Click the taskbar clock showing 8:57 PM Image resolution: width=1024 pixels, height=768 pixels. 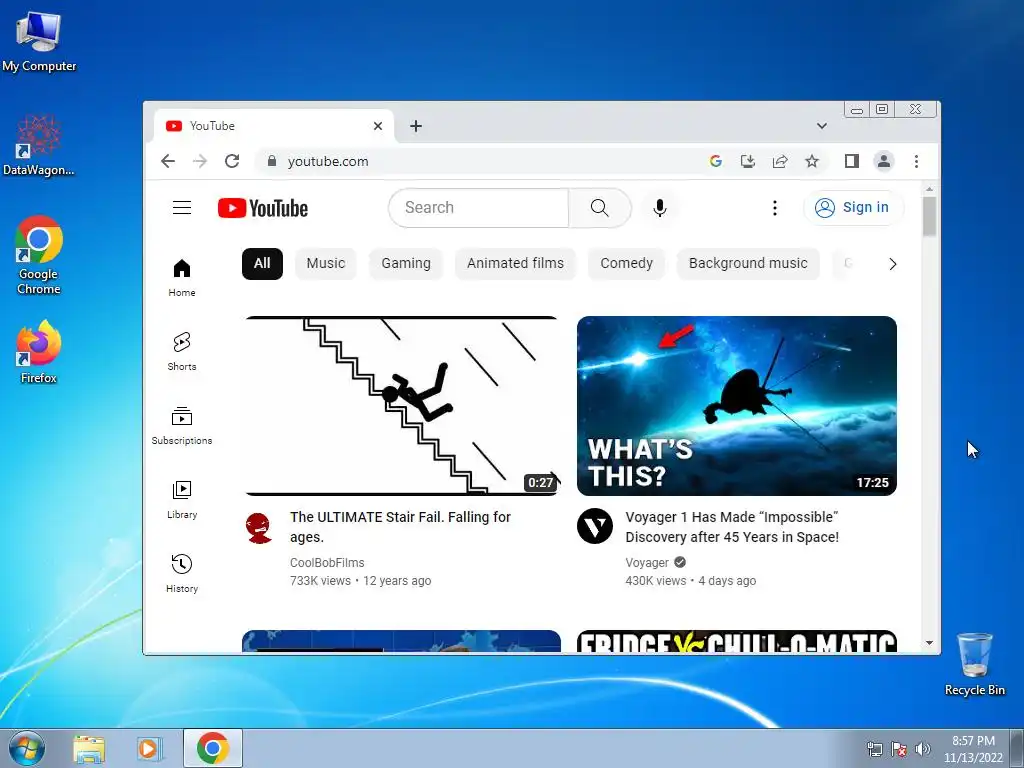pos(973,749)
